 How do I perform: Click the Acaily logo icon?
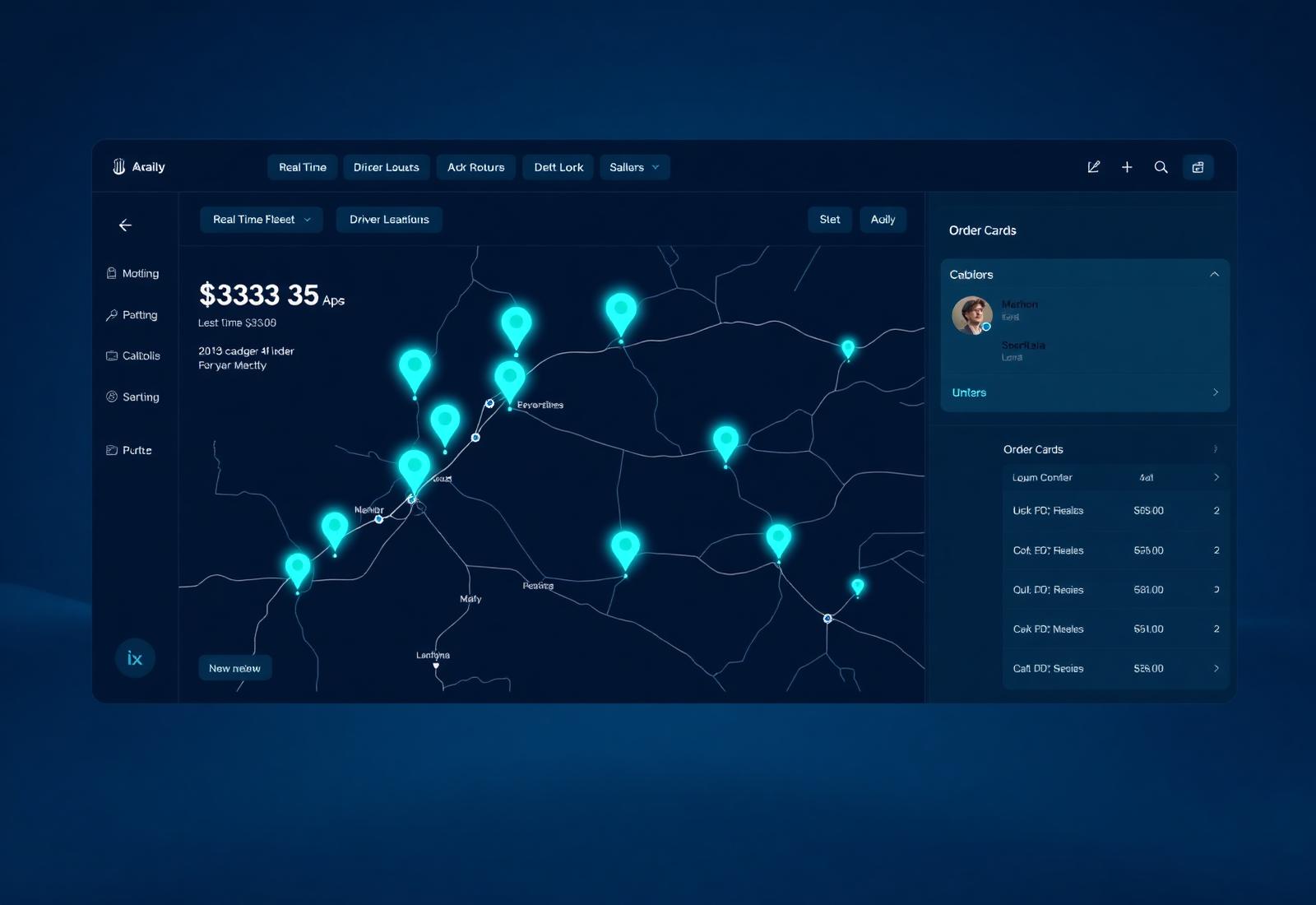tap(118, 167)
